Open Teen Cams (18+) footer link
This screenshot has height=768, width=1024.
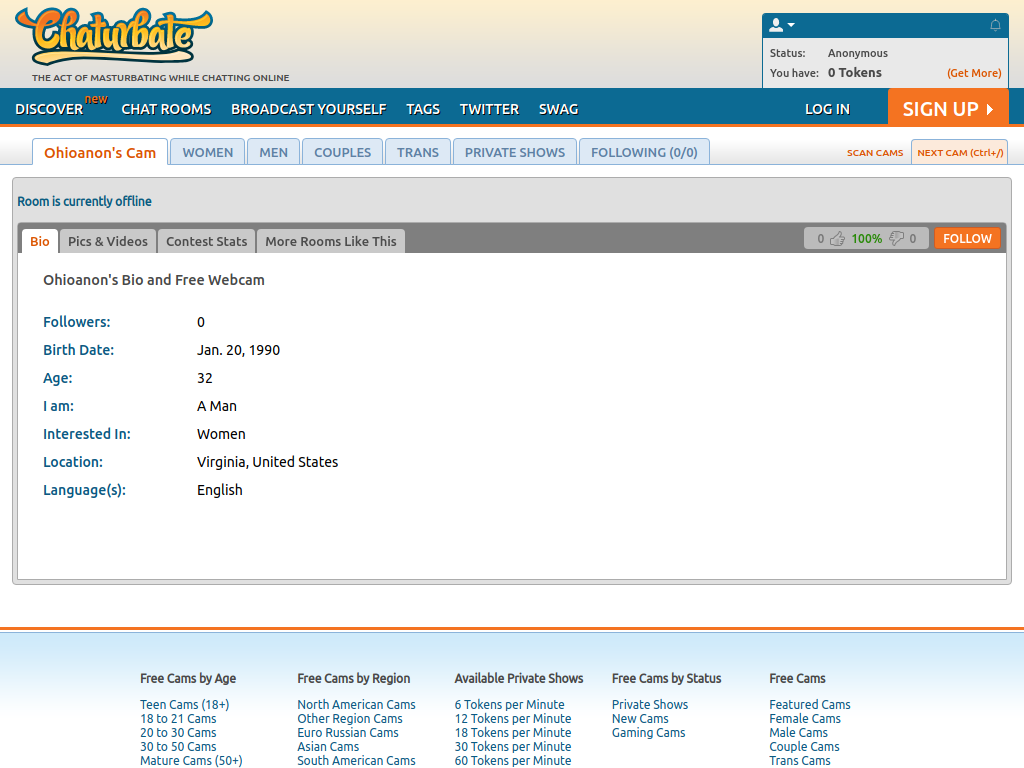pyautogui.click(x=184, y=705)
